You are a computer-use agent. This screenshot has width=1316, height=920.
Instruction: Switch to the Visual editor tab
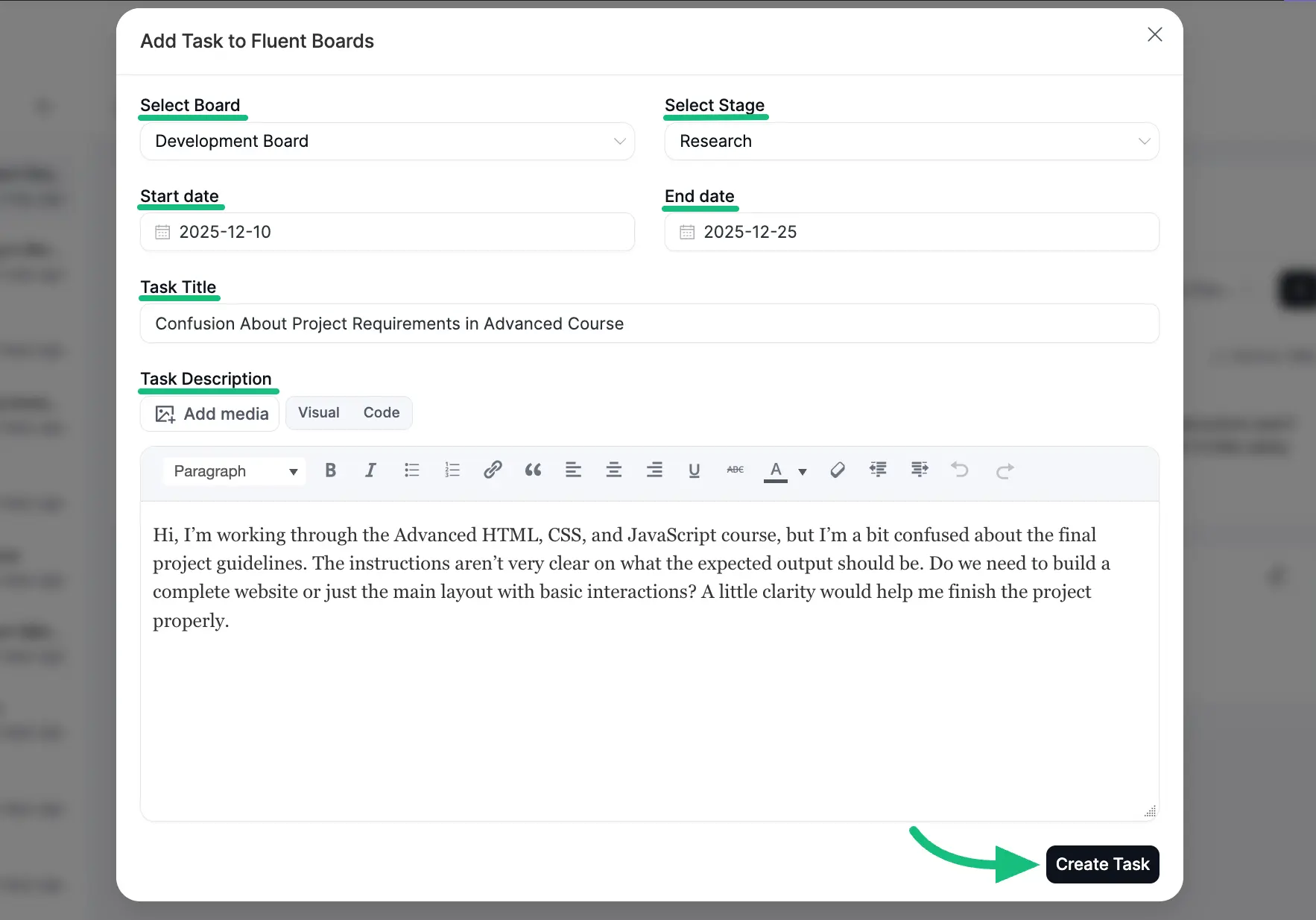[318, 412]
